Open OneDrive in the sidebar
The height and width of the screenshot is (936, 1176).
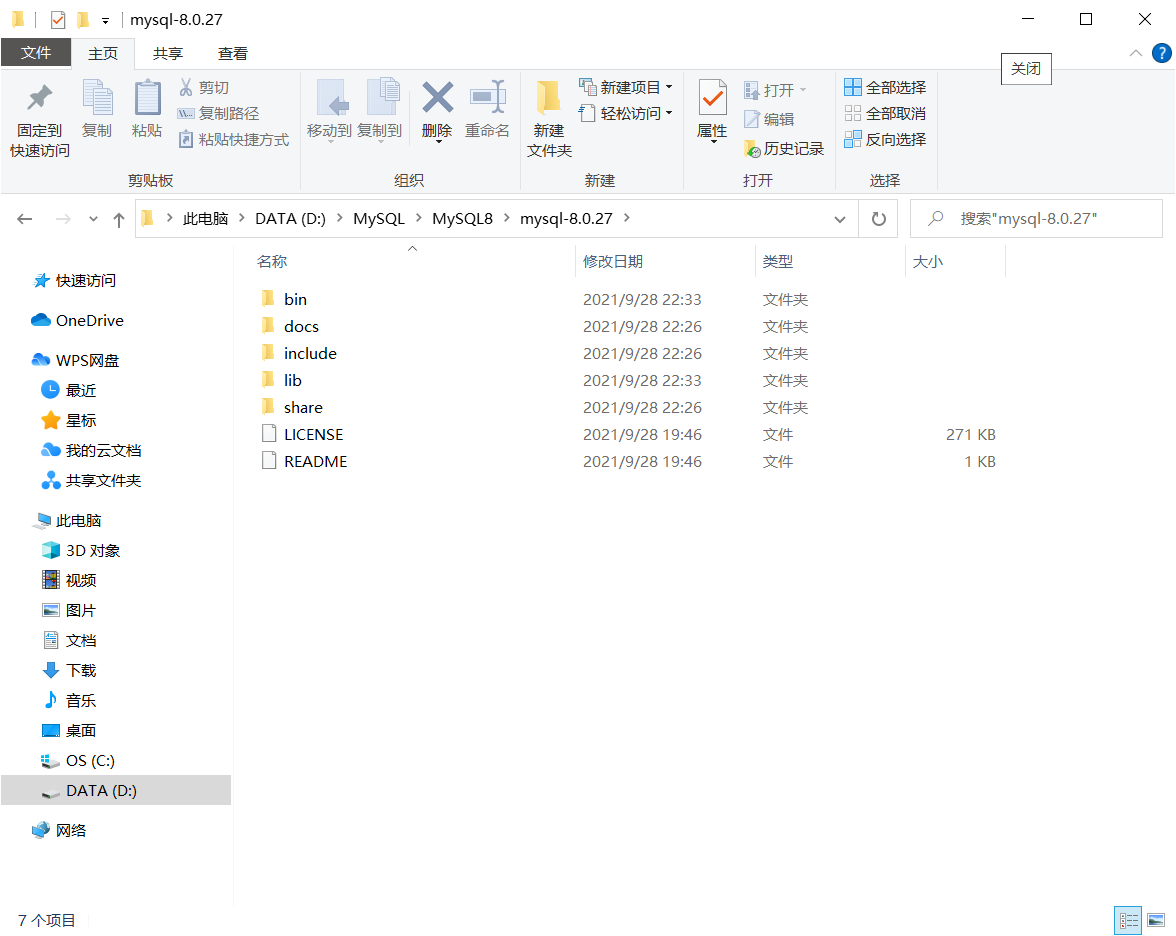coord(78,320)
